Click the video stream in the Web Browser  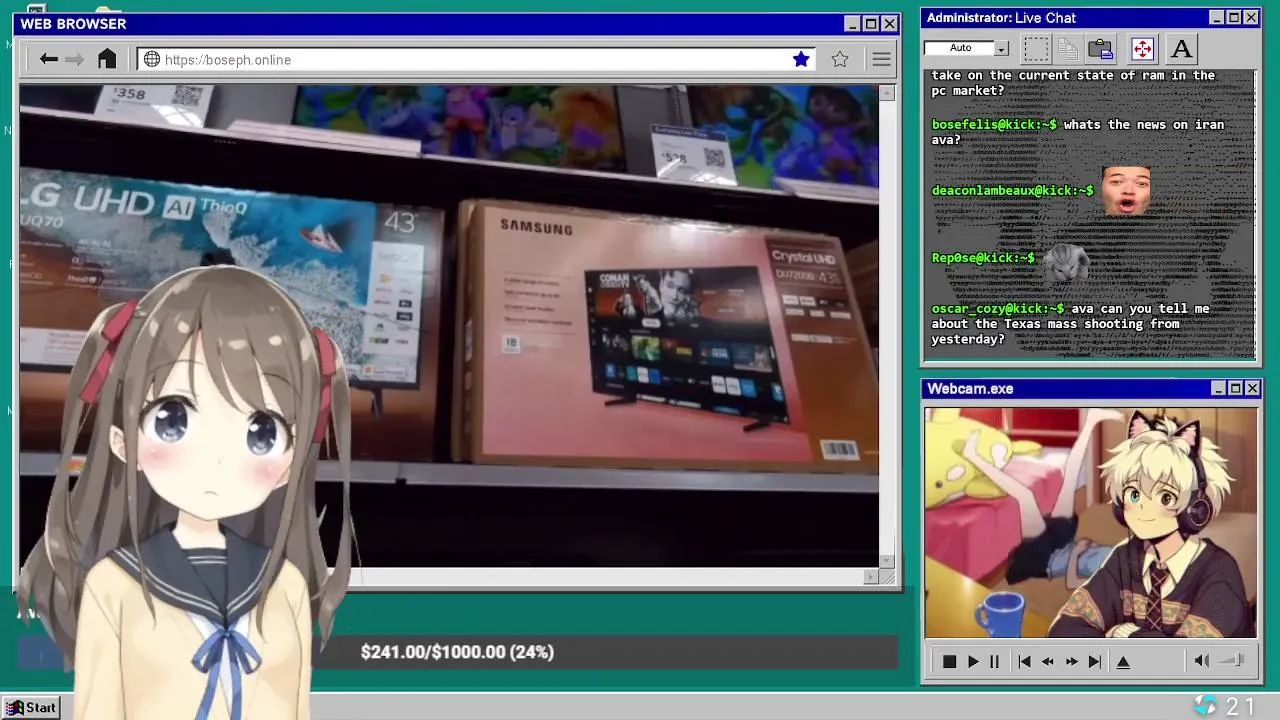click(449, 326)
